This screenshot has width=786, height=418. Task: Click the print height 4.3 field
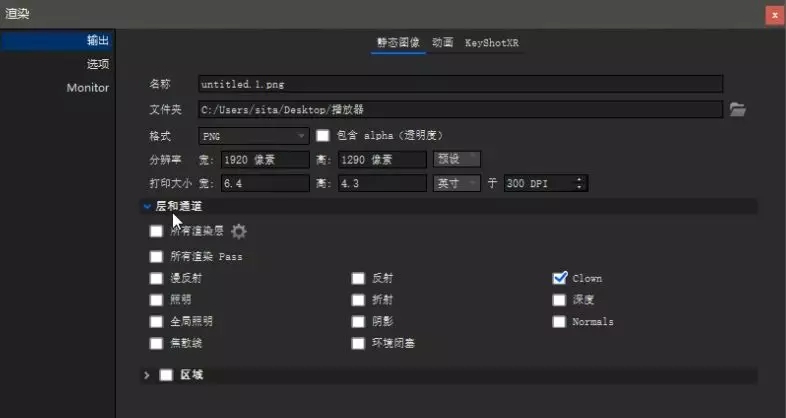[382, 183]
